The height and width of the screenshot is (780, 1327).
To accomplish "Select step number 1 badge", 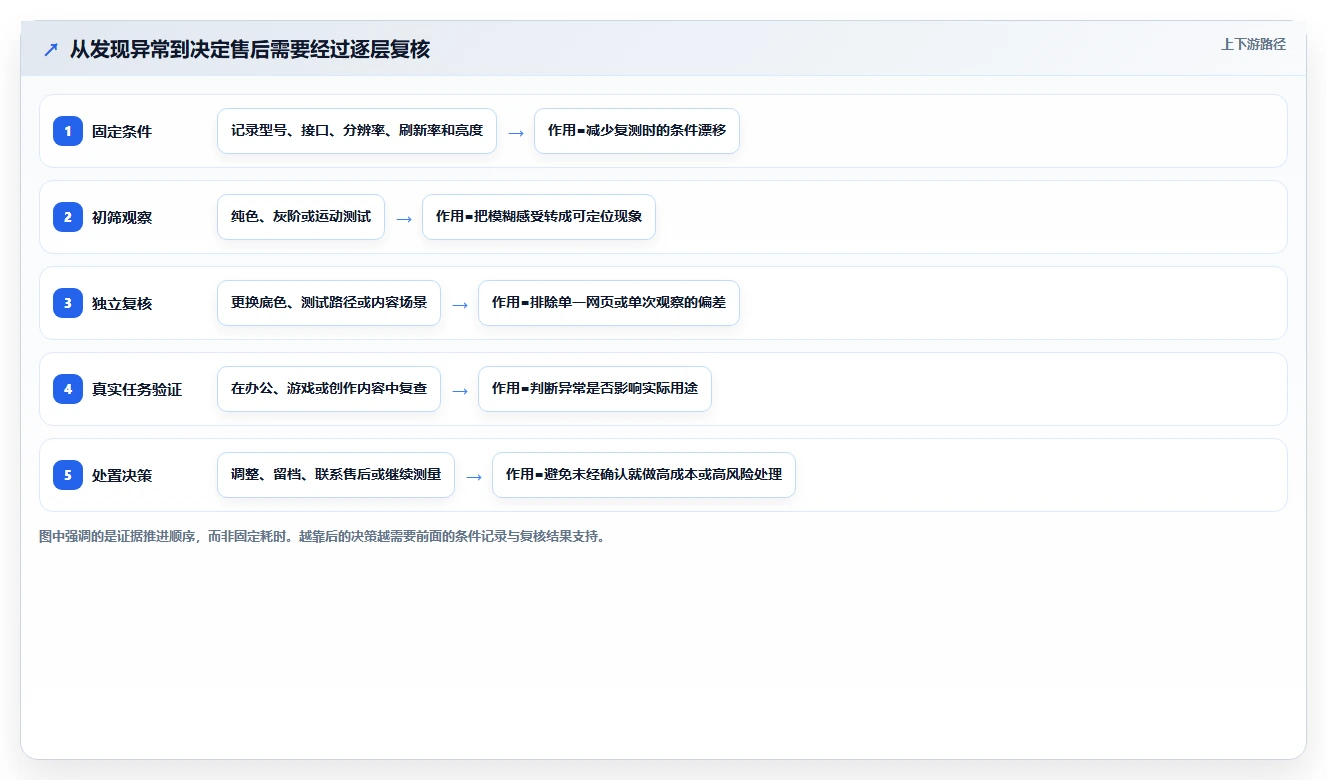I will (x=68, y=131).
